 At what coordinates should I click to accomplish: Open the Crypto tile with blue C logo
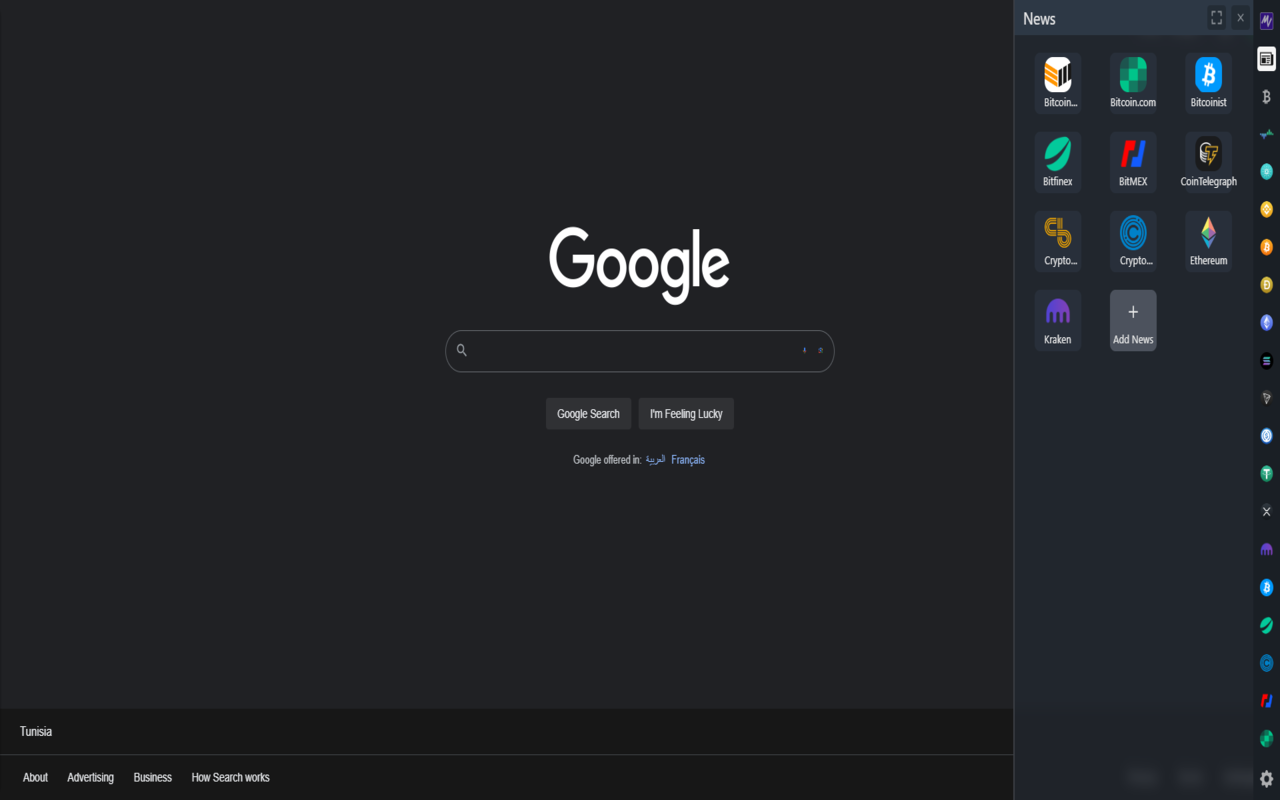point(1133,241)
